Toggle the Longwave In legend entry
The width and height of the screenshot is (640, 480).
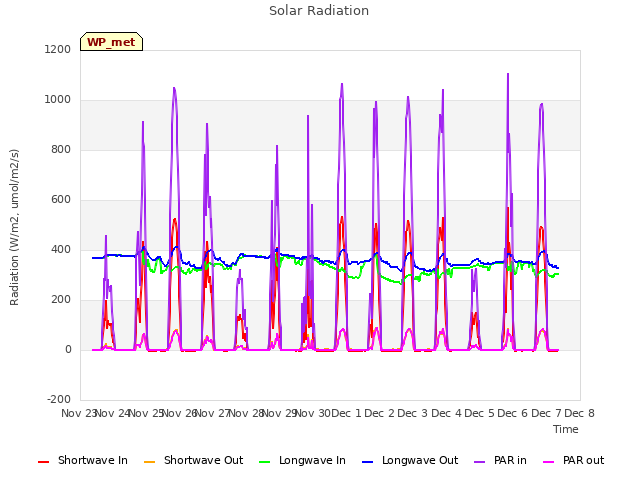coord(302,460)
